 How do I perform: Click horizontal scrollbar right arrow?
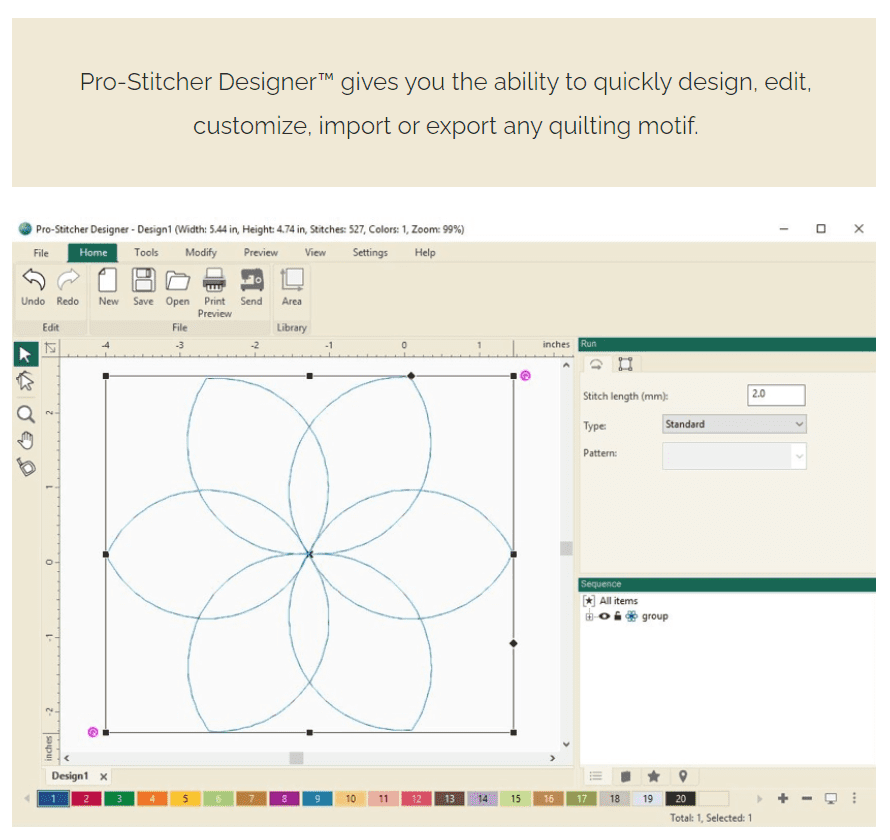click(552, 758)
